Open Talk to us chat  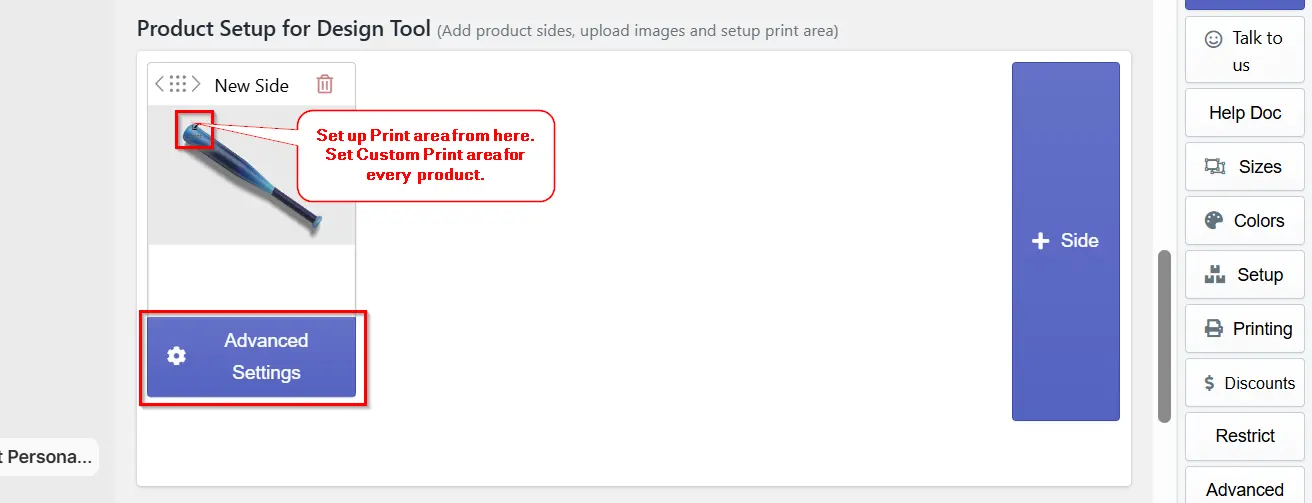tap(1245, 52)
